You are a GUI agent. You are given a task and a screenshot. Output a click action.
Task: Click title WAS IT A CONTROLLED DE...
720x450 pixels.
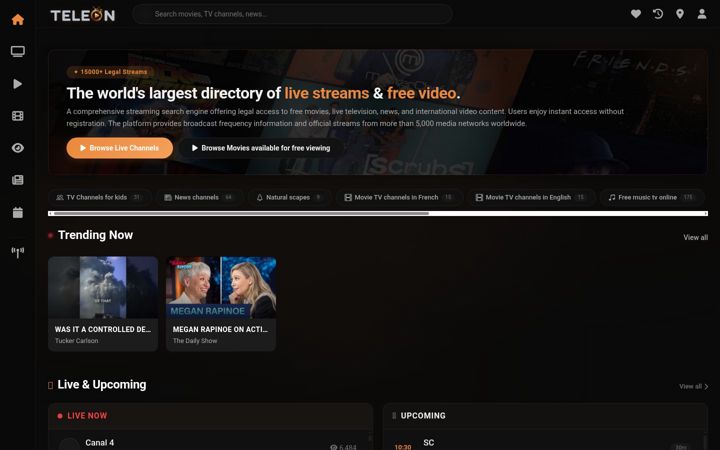coord(102,329)
